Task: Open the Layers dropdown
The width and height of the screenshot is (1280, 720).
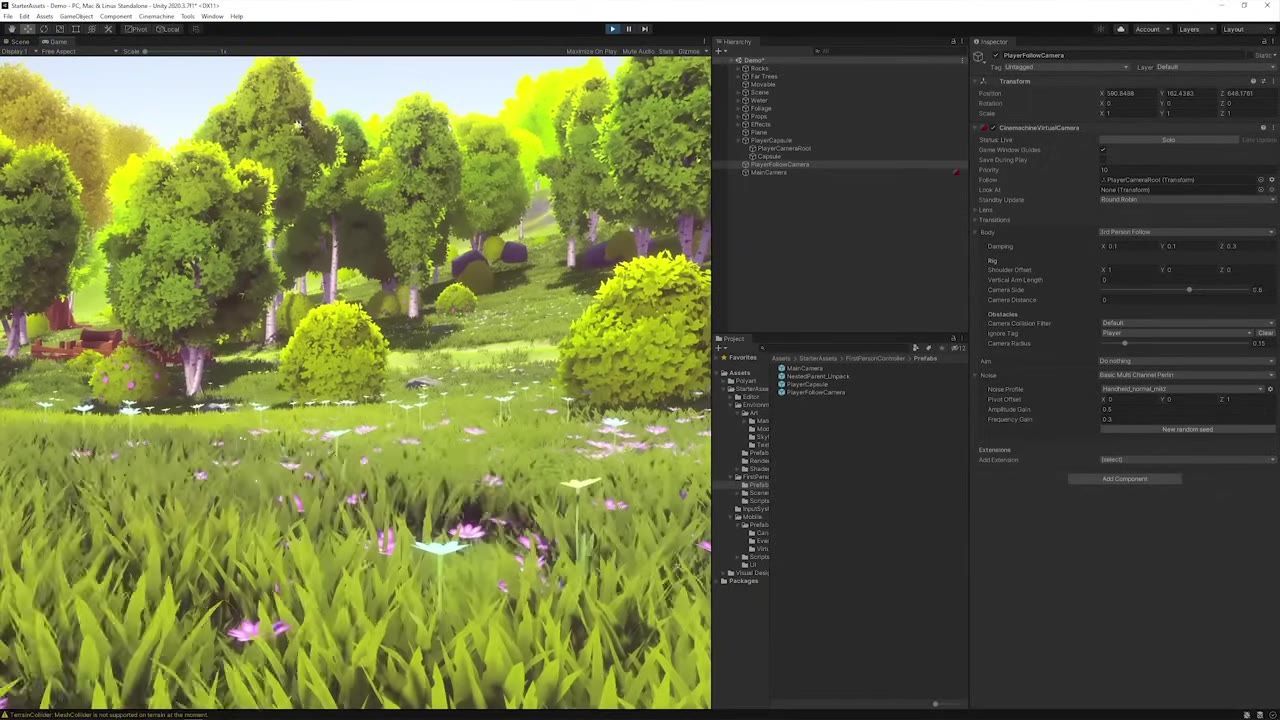Action: point(1195,29)
